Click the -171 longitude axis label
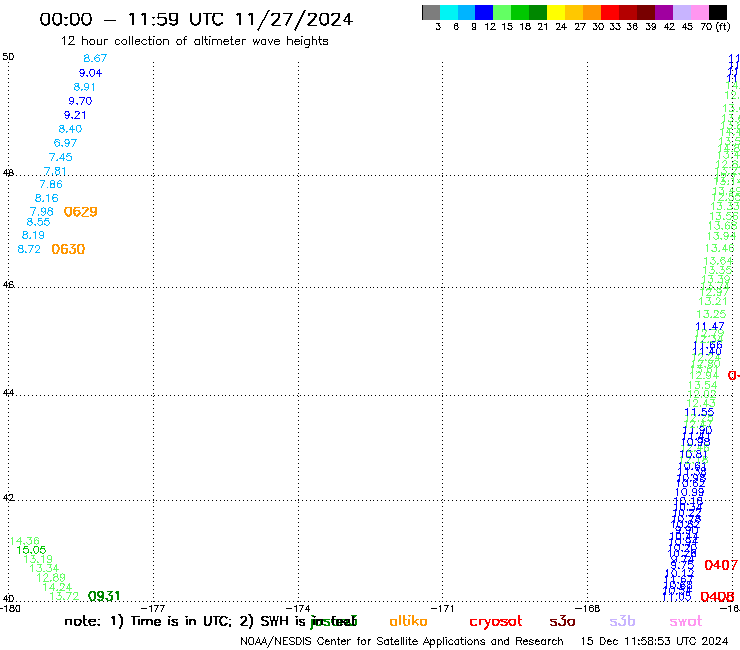The width and height of the screenshot is (740, 650). pyautogui.click(x=442, y=609)
